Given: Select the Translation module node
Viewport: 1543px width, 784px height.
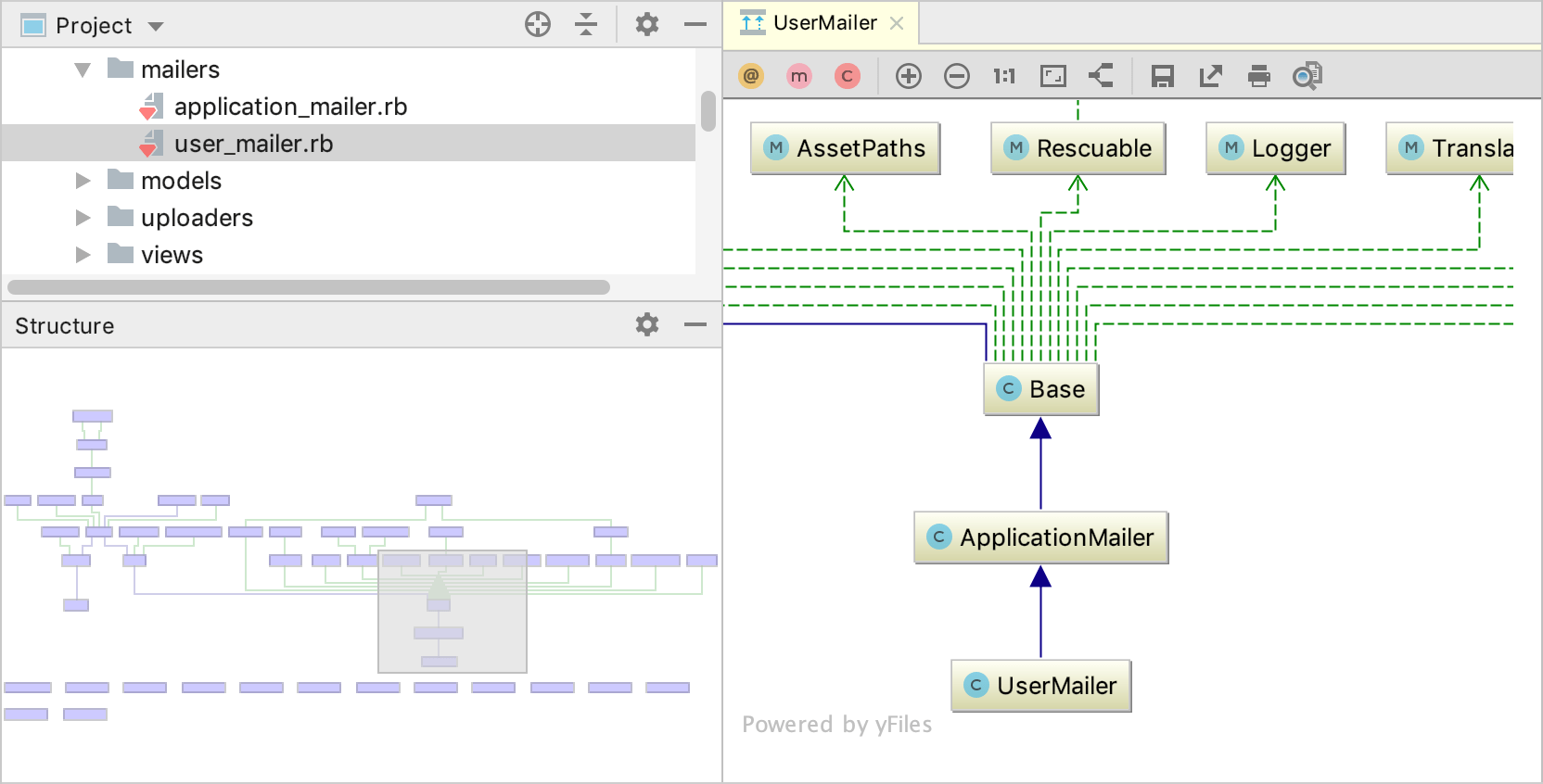Looking at the screenshot, I should point(1450,148).
